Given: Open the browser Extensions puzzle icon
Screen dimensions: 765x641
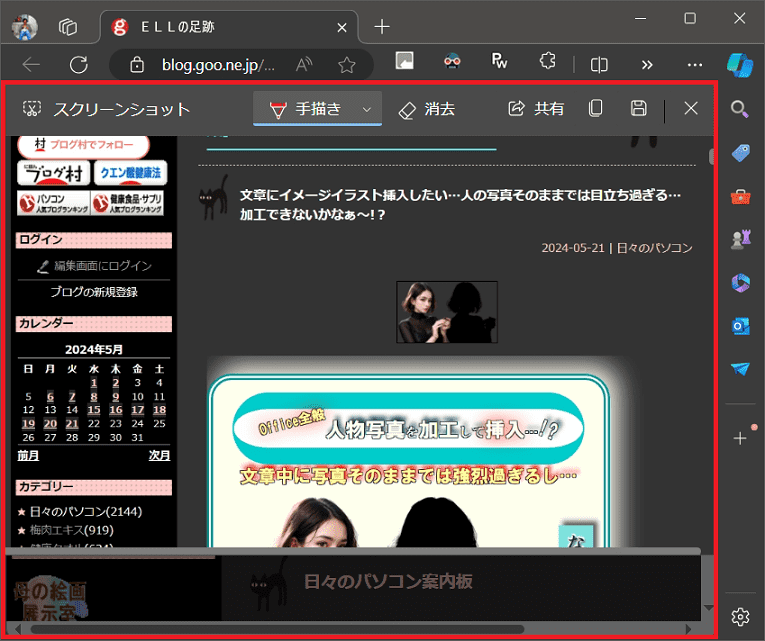Looking at the screenshot, I should pyautogui.click(x=546, y=62).
